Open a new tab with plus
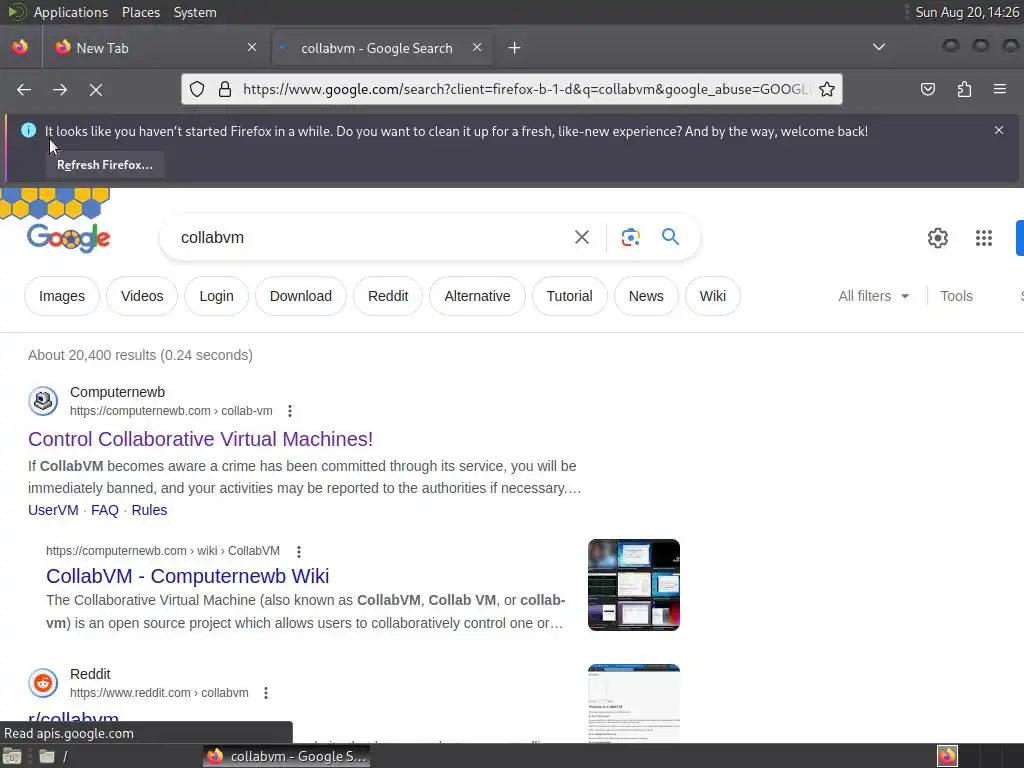This screenshot has height=768, width=1024. 515,48
